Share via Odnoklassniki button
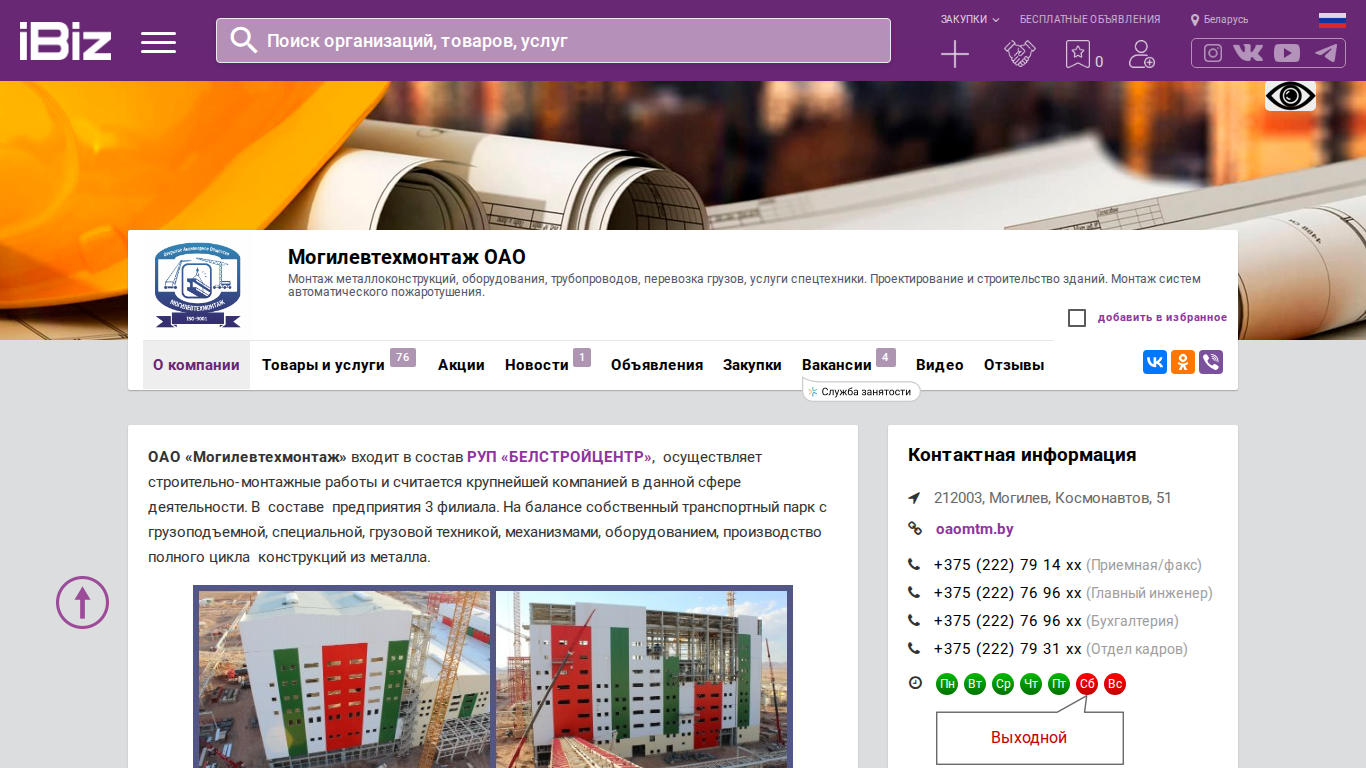Image resolution: width=1366 pixels, height=768 pixels. click(1183, 362)
